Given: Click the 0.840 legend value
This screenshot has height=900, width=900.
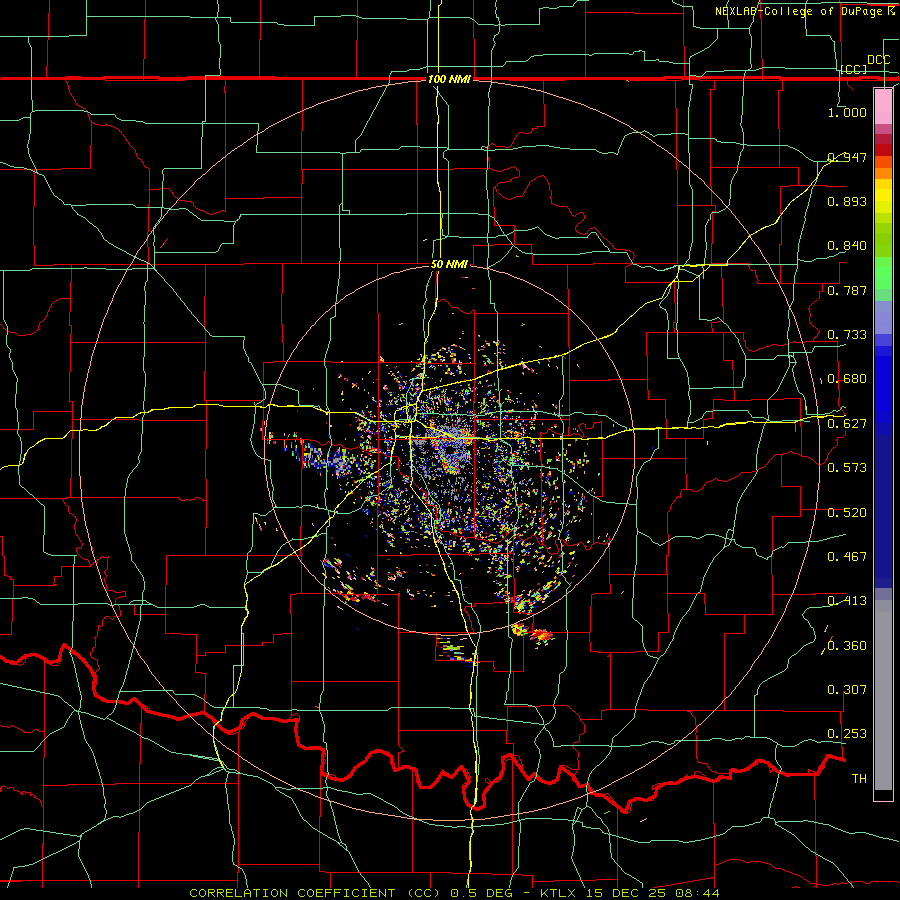Looking at the screenshot, I should pyautogui.click(x=847, y=246).
